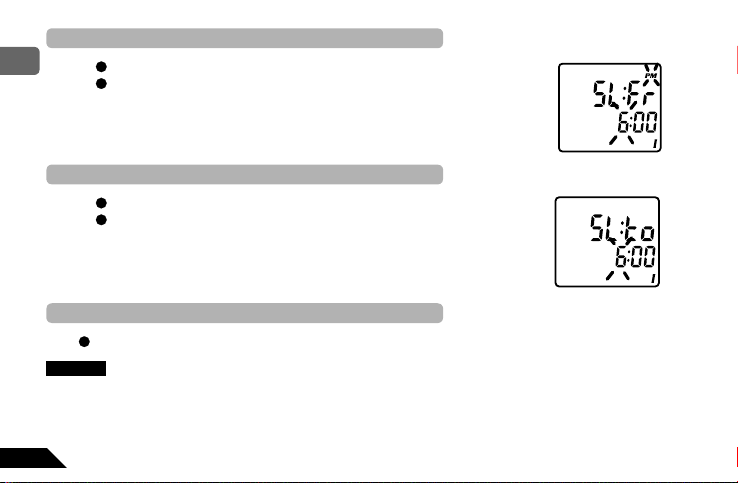This screenshot has width=738, height=483.
Task: Click the SL:Fr text in the upper LCD
Action: (x=624, y=94)
